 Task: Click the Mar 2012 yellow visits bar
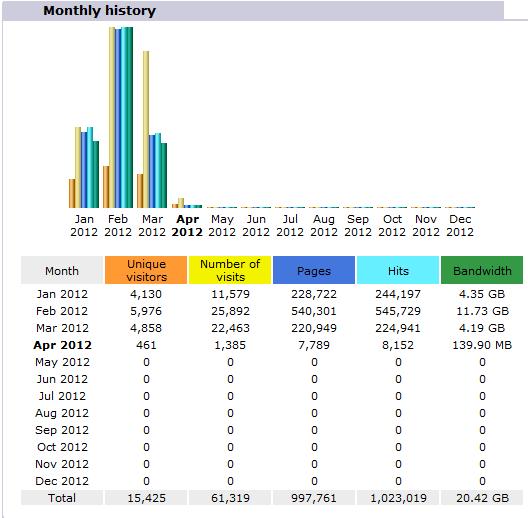click(146, 129)
